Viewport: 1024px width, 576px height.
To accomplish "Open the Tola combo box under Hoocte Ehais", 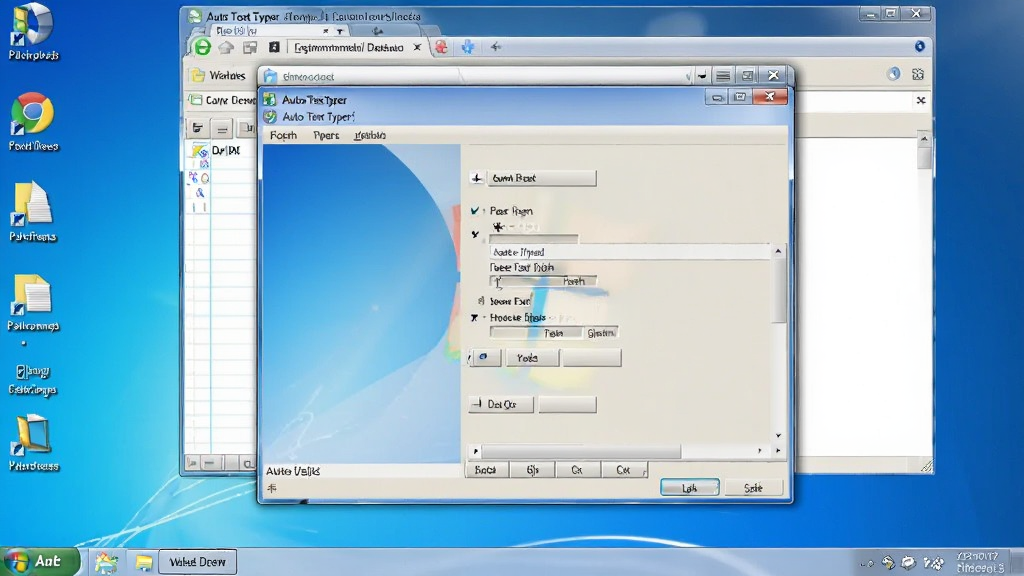I will point(536,333).
